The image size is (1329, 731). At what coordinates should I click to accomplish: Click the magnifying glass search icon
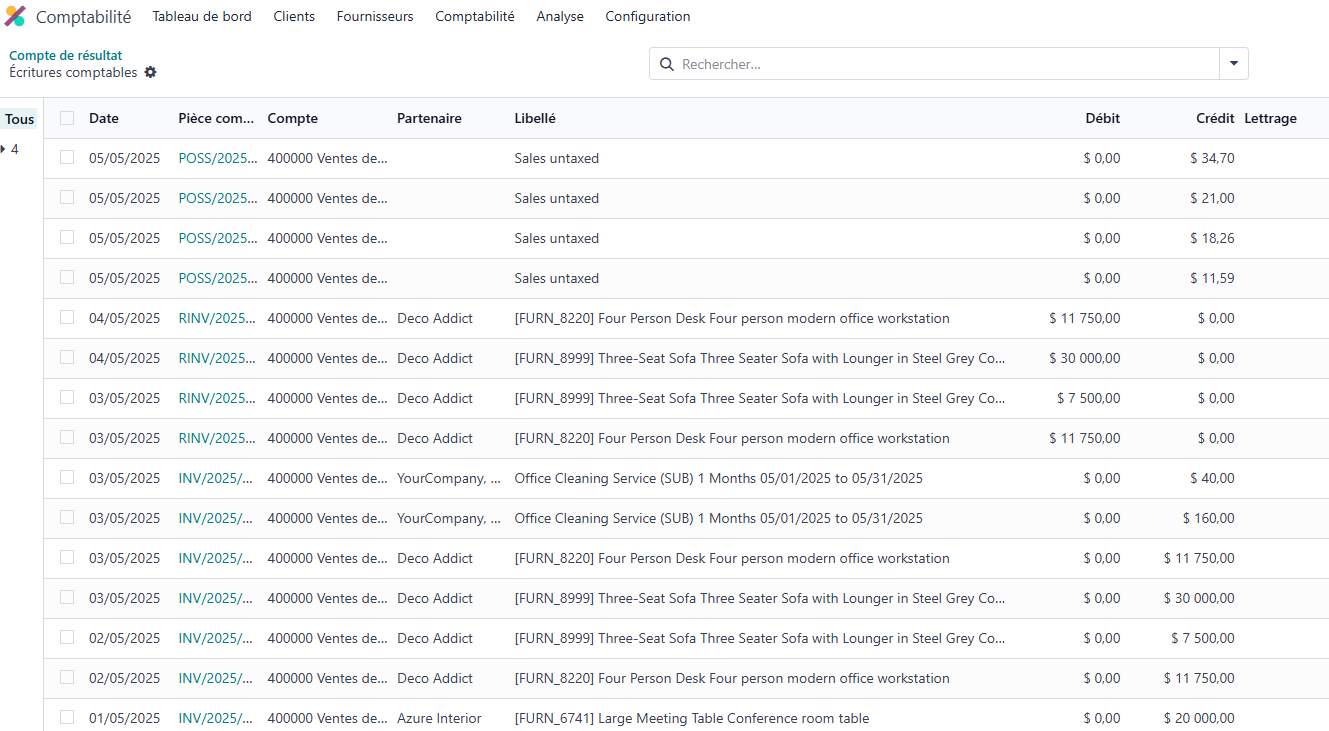667,64
